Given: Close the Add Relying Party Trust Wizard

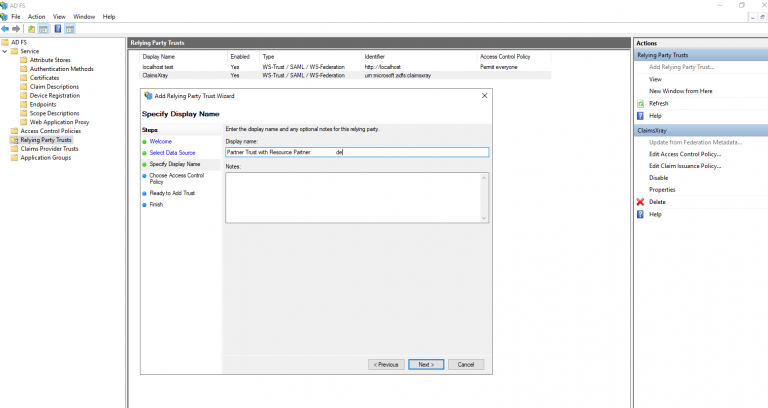Looking at the screenshot, I should (x=484, y=96).
